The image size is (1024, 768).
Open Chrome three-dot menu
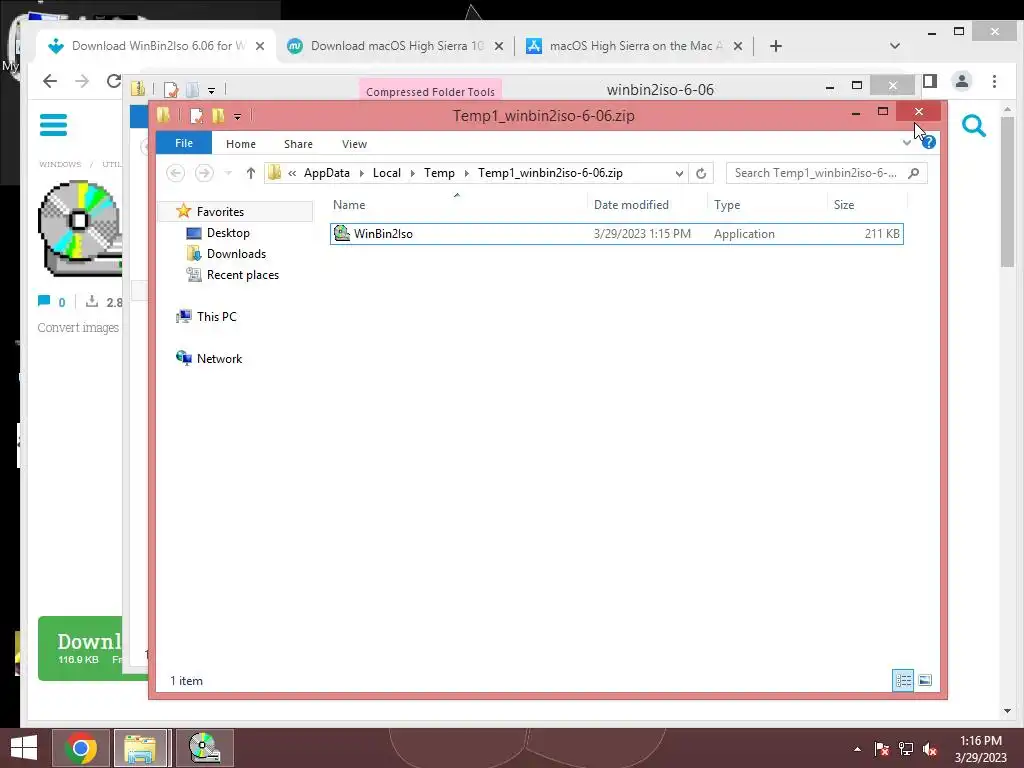point(995,81)
